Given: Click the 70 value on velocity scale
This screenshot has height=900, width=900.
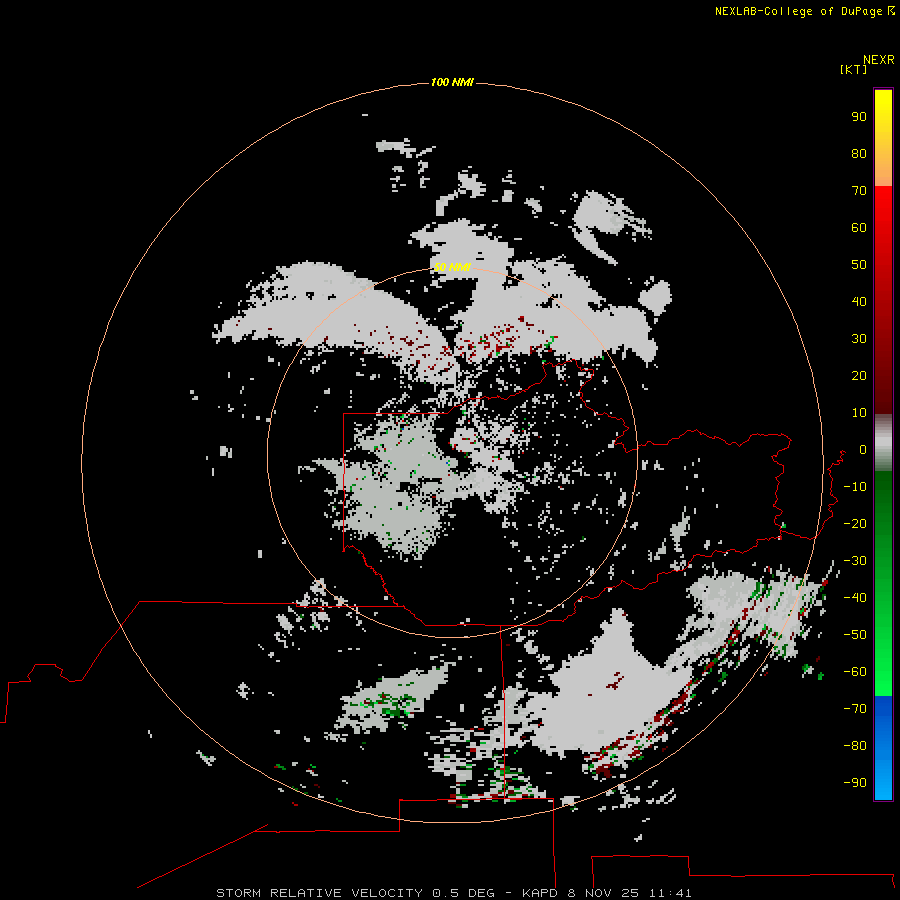Looking at the screenshot, I should click(859, 191).
